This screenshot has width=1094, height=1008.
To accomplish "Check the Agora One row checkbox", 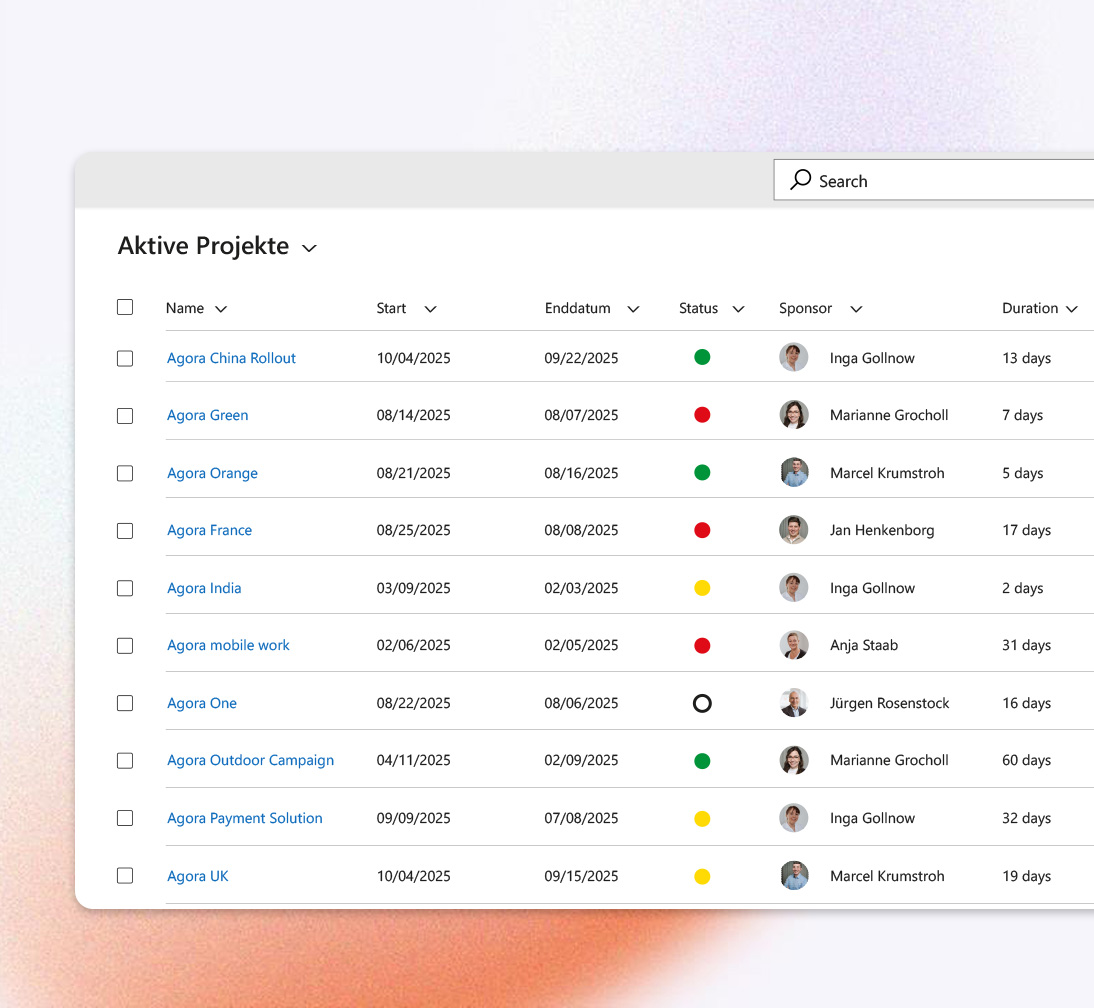I will tap(125, 703).
